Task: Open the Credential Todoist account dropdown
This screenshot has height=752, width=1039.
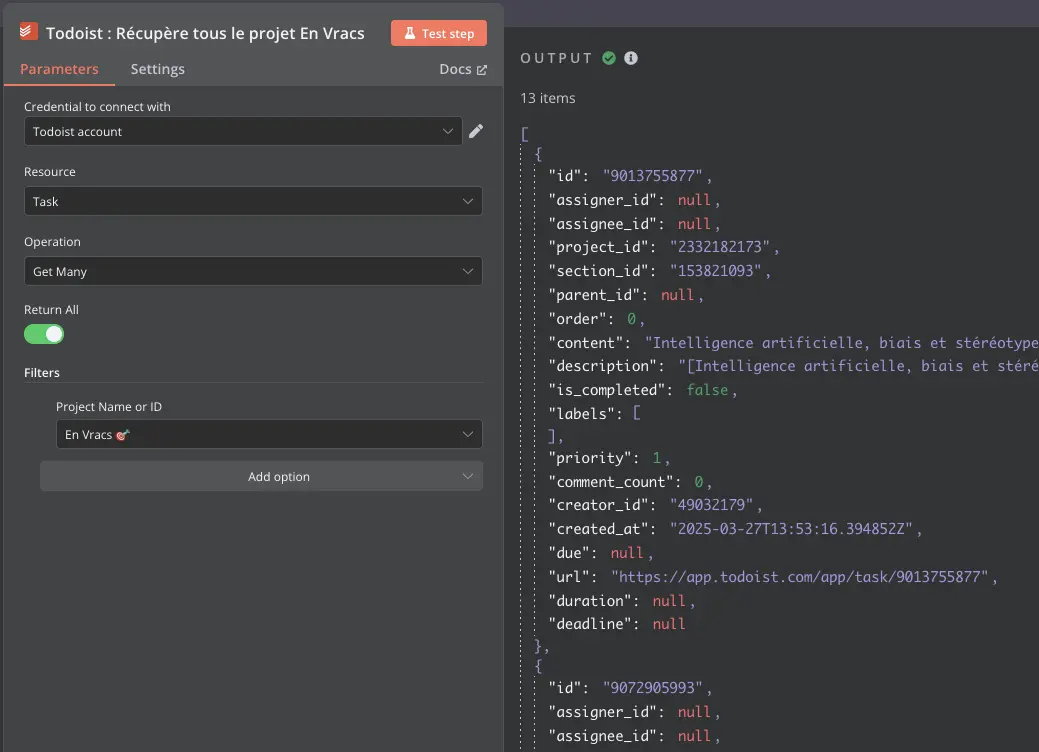Action: click(243, 131)
